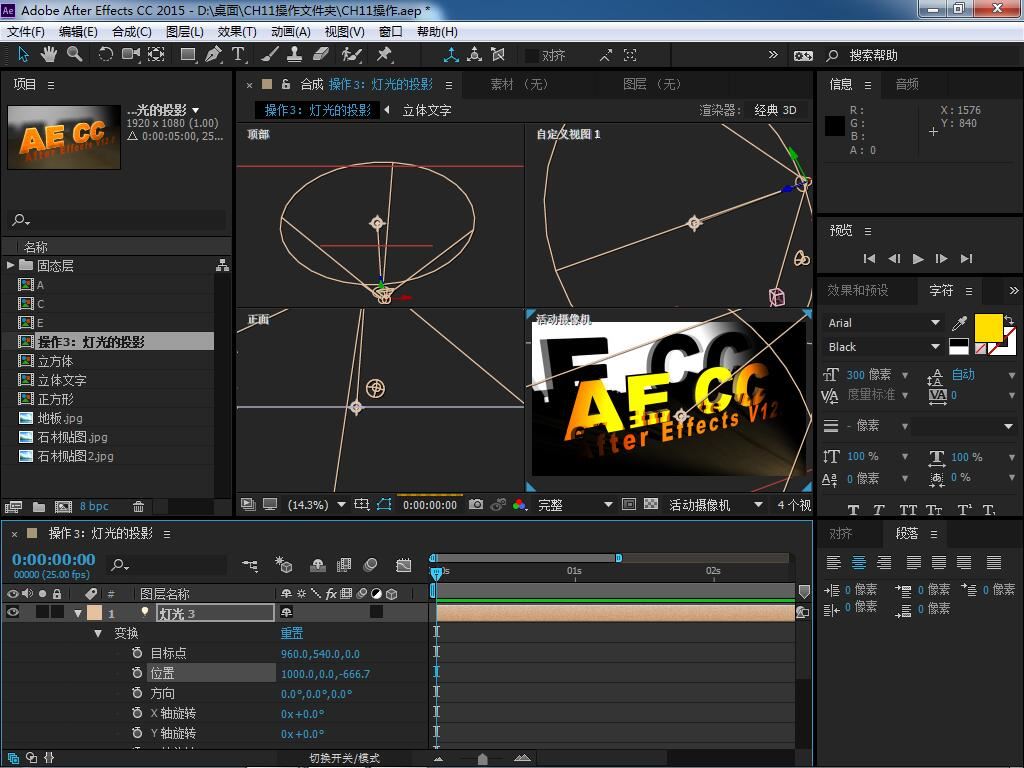
Task: Expand hidden toolbar options chevron
Action: [773, 55]
